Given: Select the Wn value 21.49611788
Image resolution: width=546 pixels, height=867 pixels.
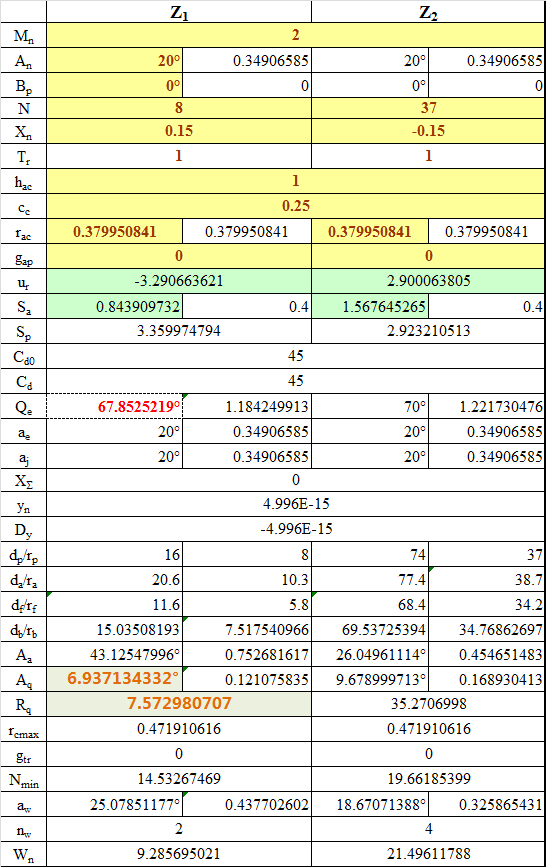Looking at the screenshot, I should click(428, 854).
